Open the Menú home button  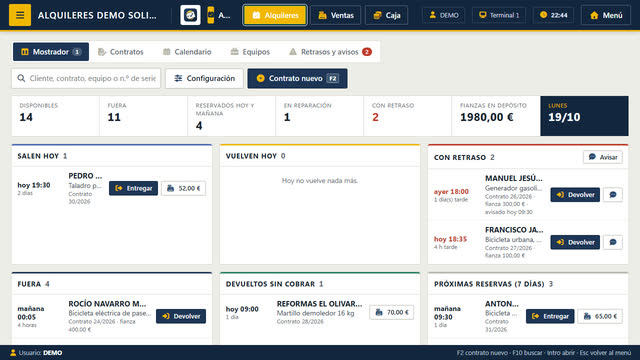pyautogui.click(x=606, y=15)
